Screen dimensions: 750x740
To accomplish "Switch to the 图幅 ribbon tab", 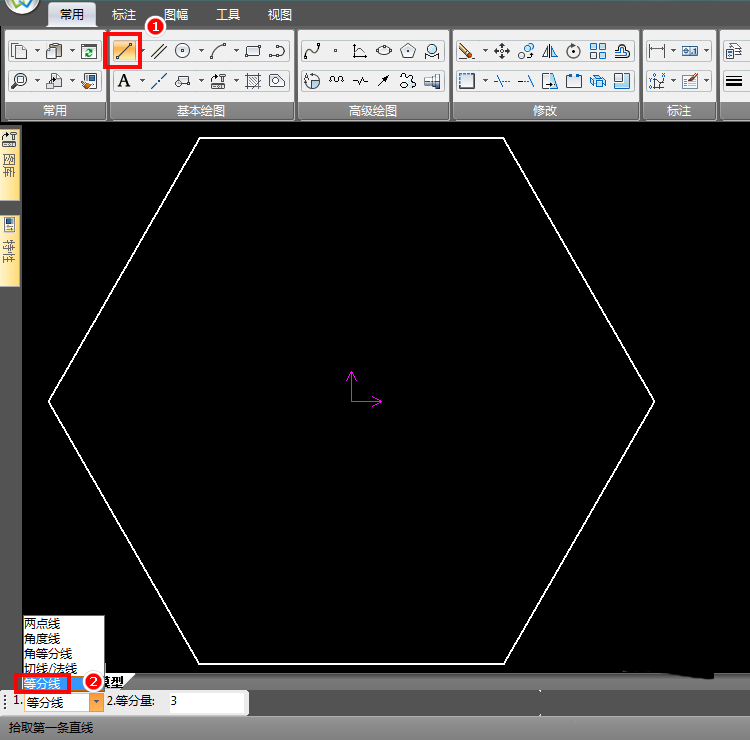I will (x=176, y=15).
